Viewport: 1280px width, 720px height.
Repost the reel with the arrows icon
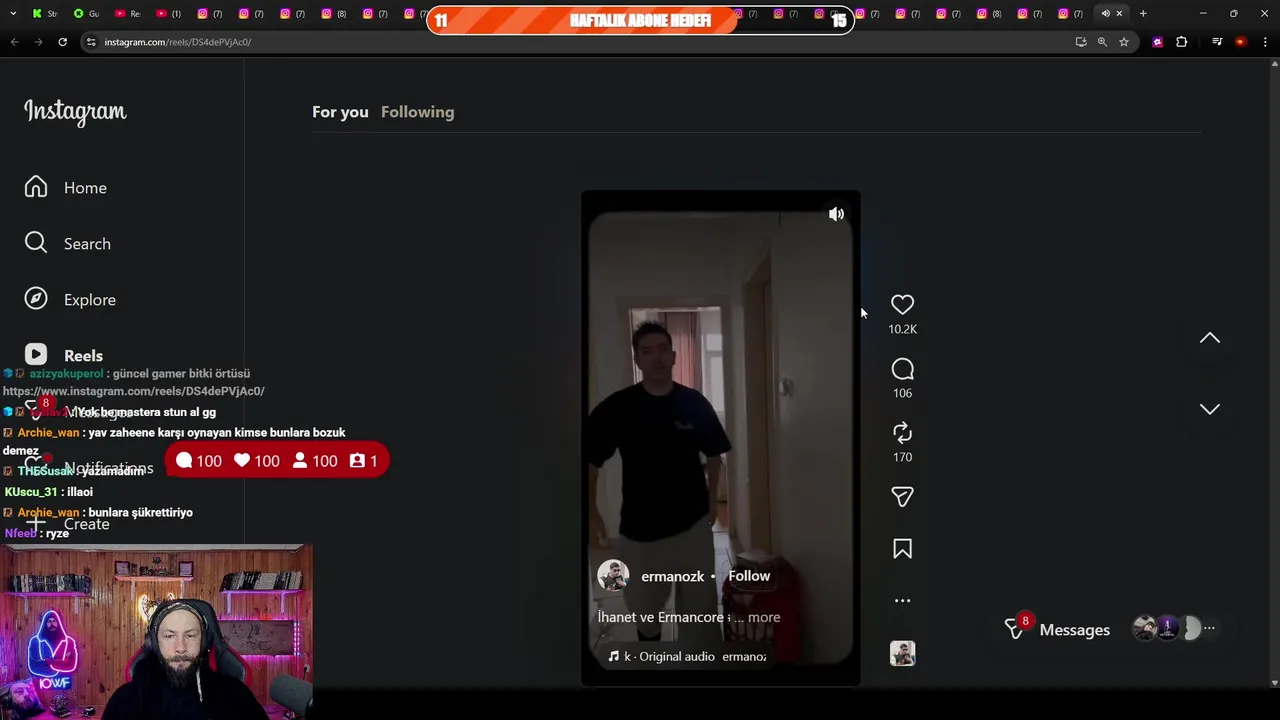coord(902,433)
